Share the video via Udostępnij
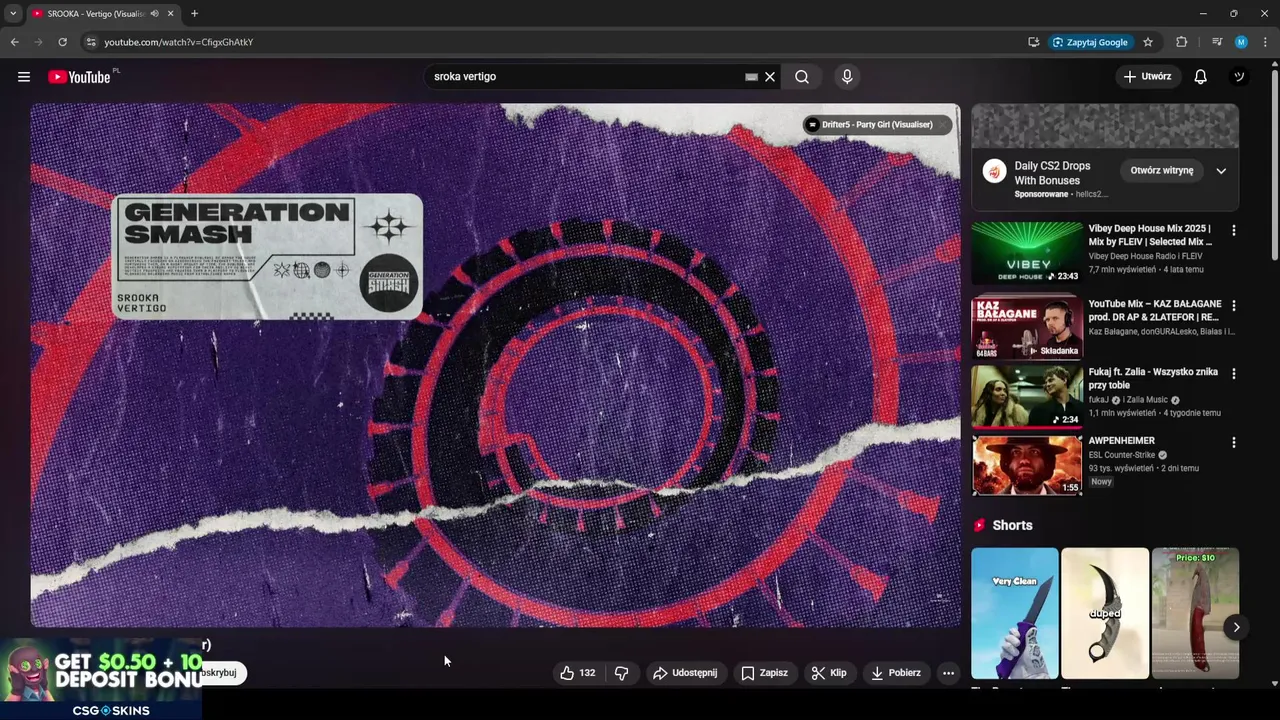The height and width of the screenshot is (720, 1280). pos(685,673)
